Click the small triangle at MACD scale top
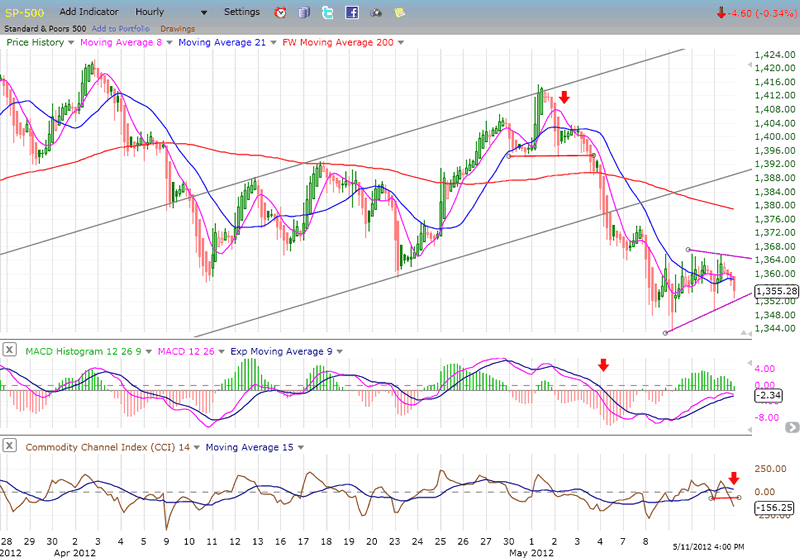Viewport: 800px width, 558px height. [x=749, y=363]
